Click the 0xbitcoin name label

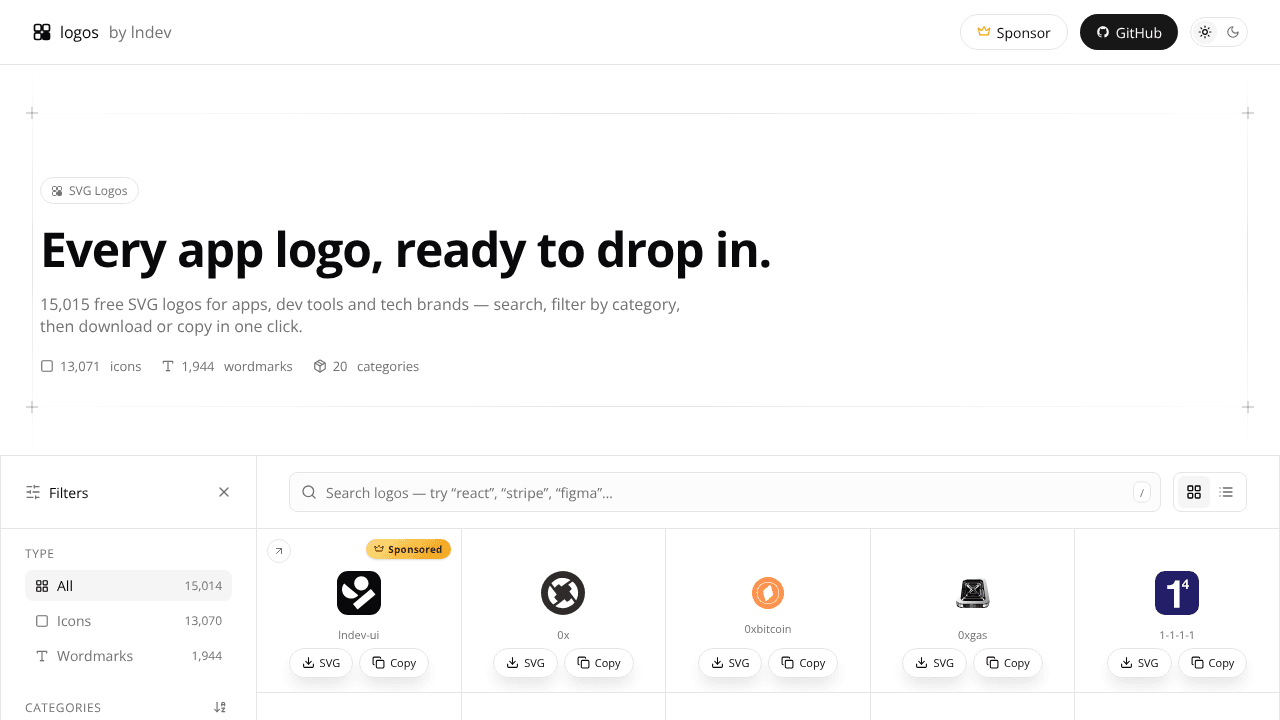click(x=768, y=629)
